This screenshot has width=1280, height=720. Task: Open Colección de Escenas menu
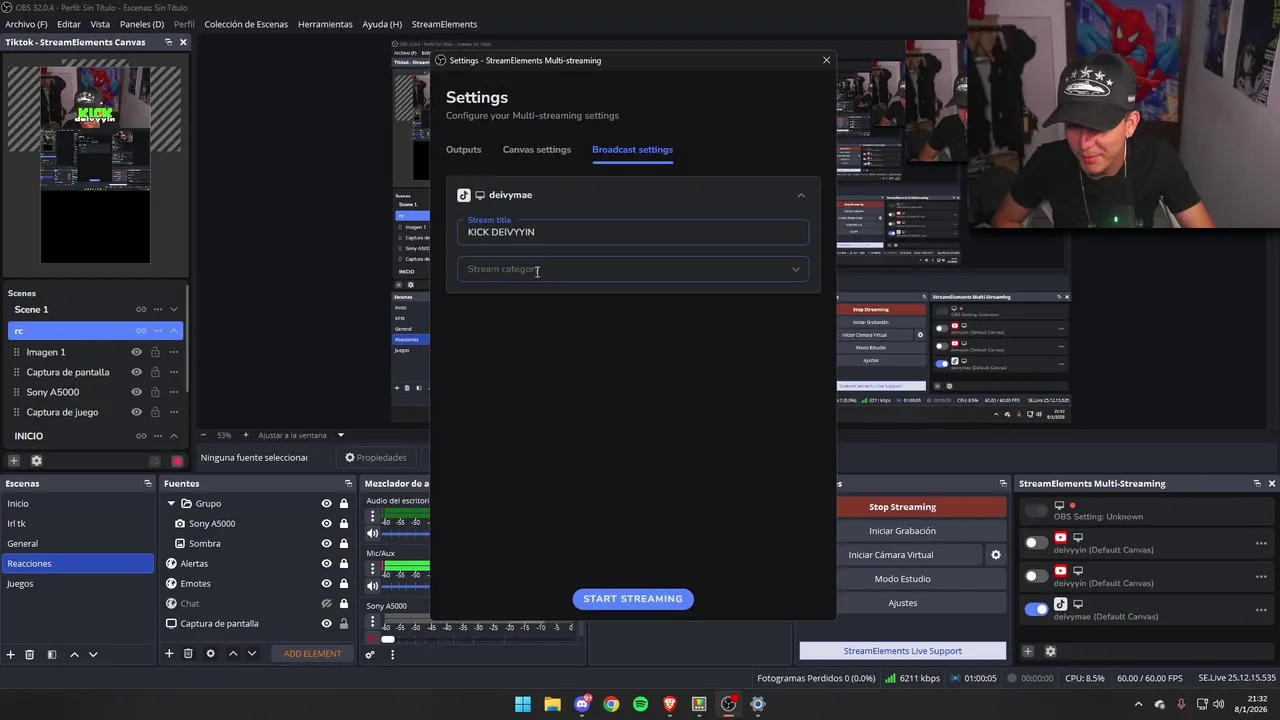[246, 24]
